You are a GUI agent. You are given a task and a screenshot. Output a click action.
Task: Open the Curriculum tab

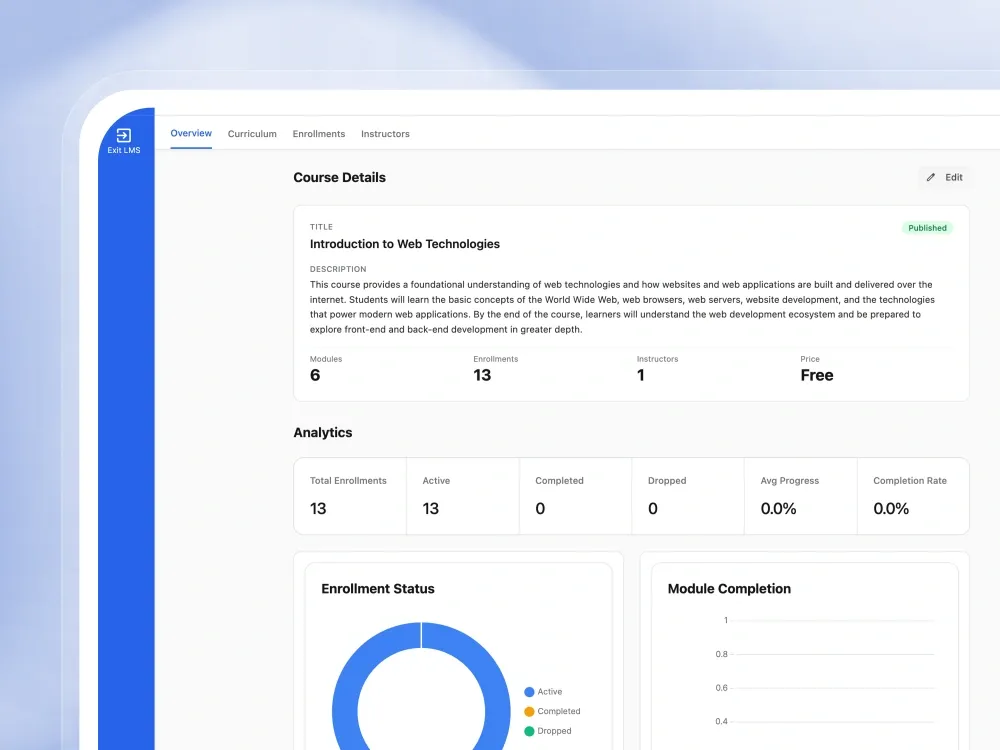pyautogui.click(x=252, y=134)
